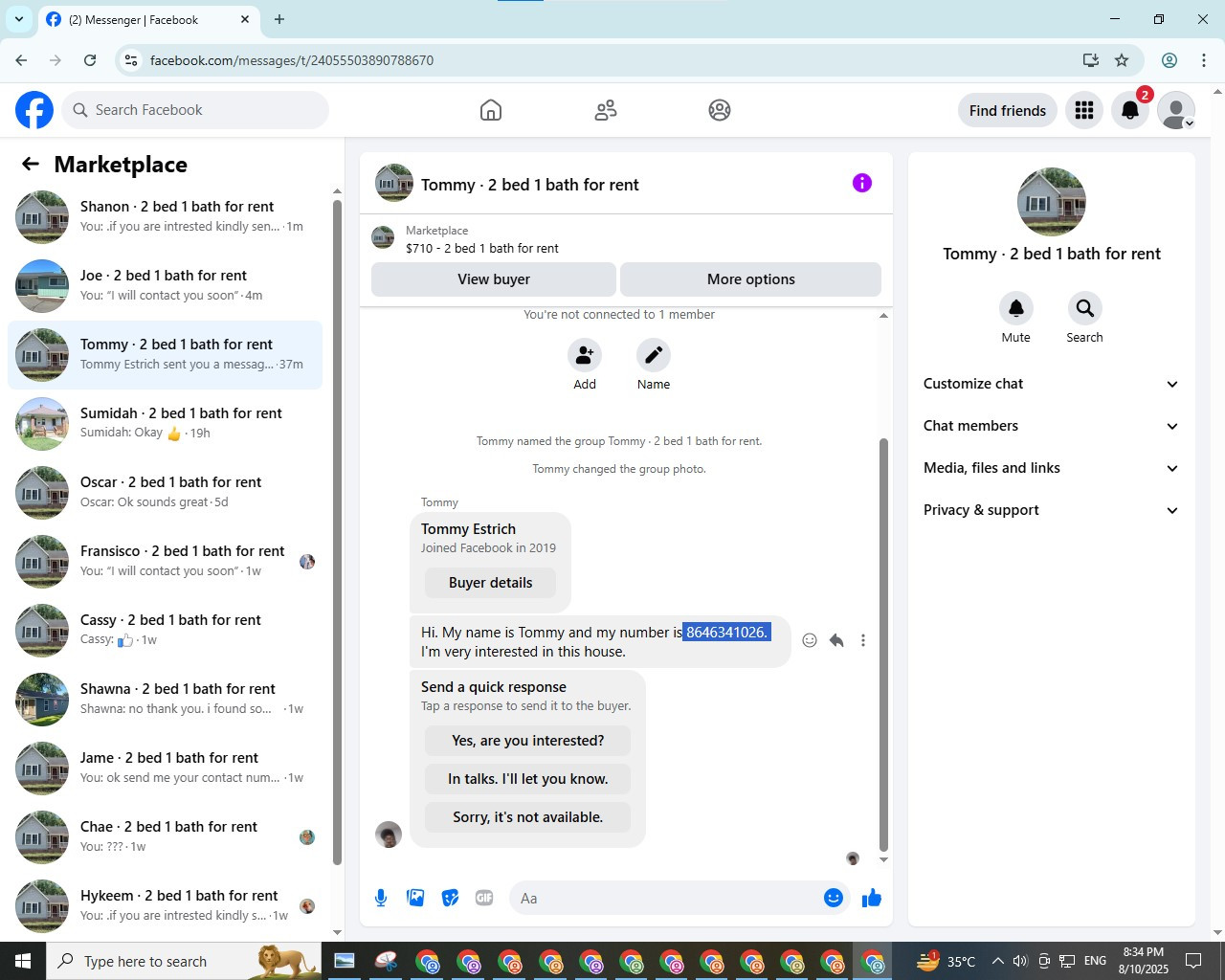Open Buyer details for Tommy Estrich

[490, 583]
